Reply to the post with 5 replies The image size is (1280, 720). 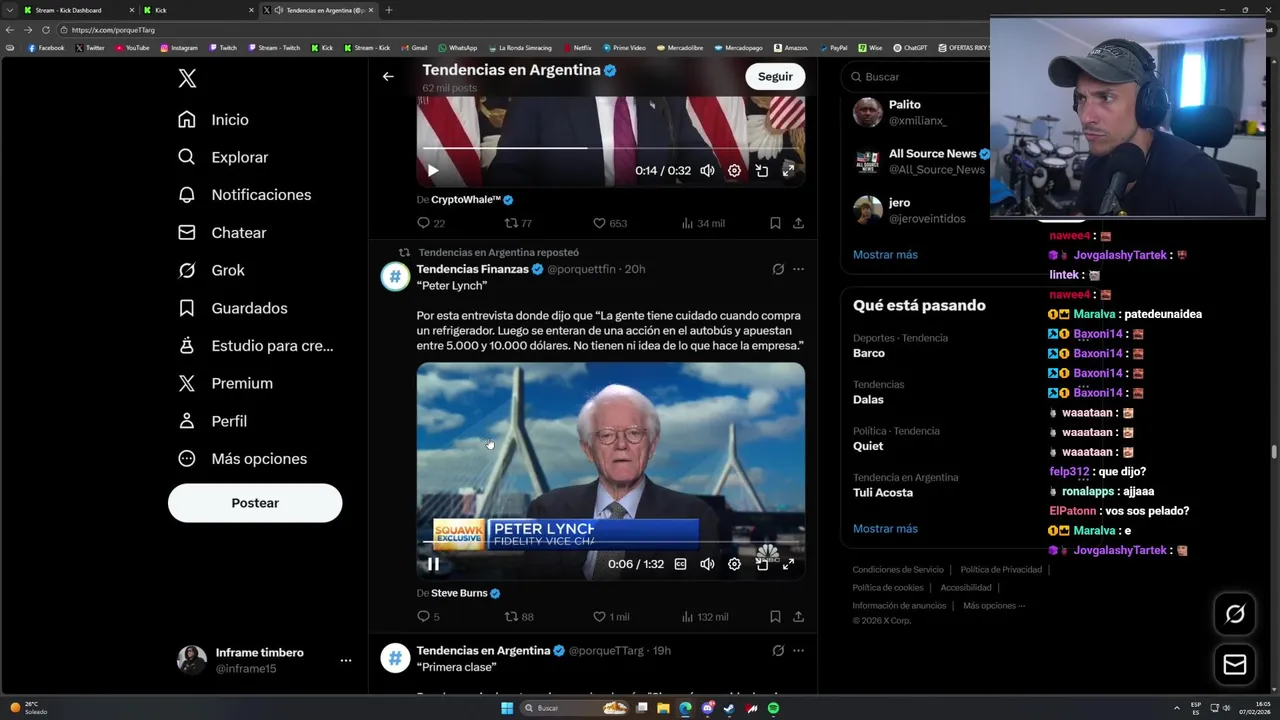(x=428, y=617)
